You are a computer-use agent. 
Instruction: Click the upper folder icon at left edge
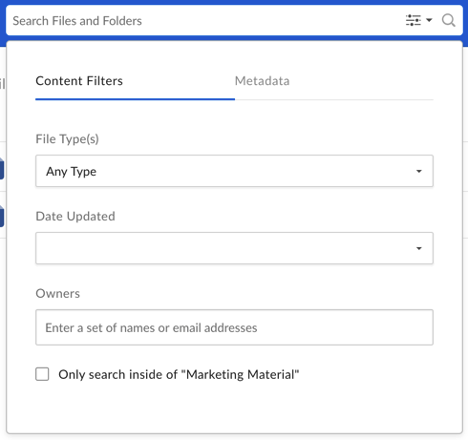pos(2,169)
